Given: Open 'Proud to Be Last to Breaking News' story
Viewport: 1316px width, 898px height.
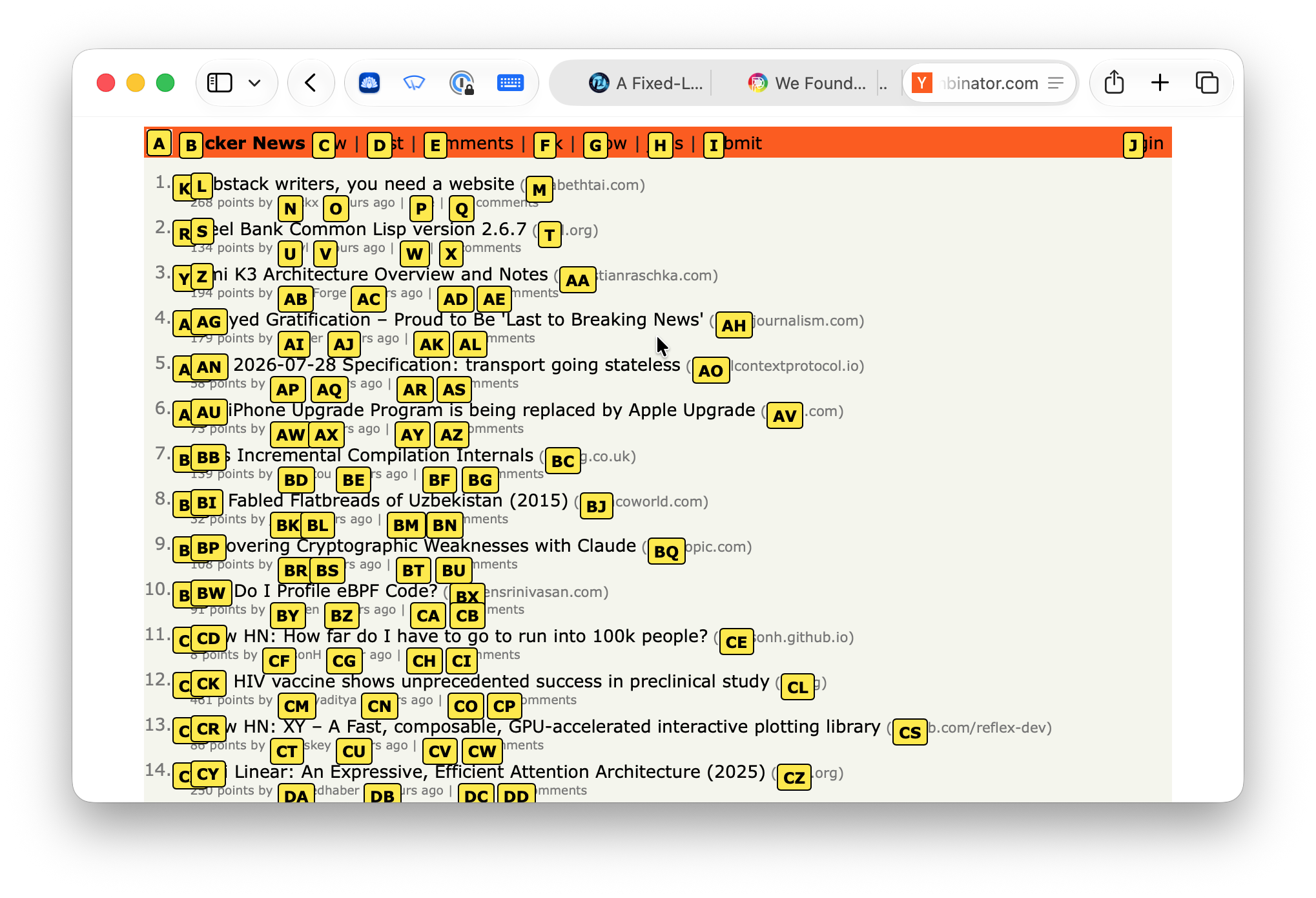Looking at the screenshot, I should pos(448,320).
